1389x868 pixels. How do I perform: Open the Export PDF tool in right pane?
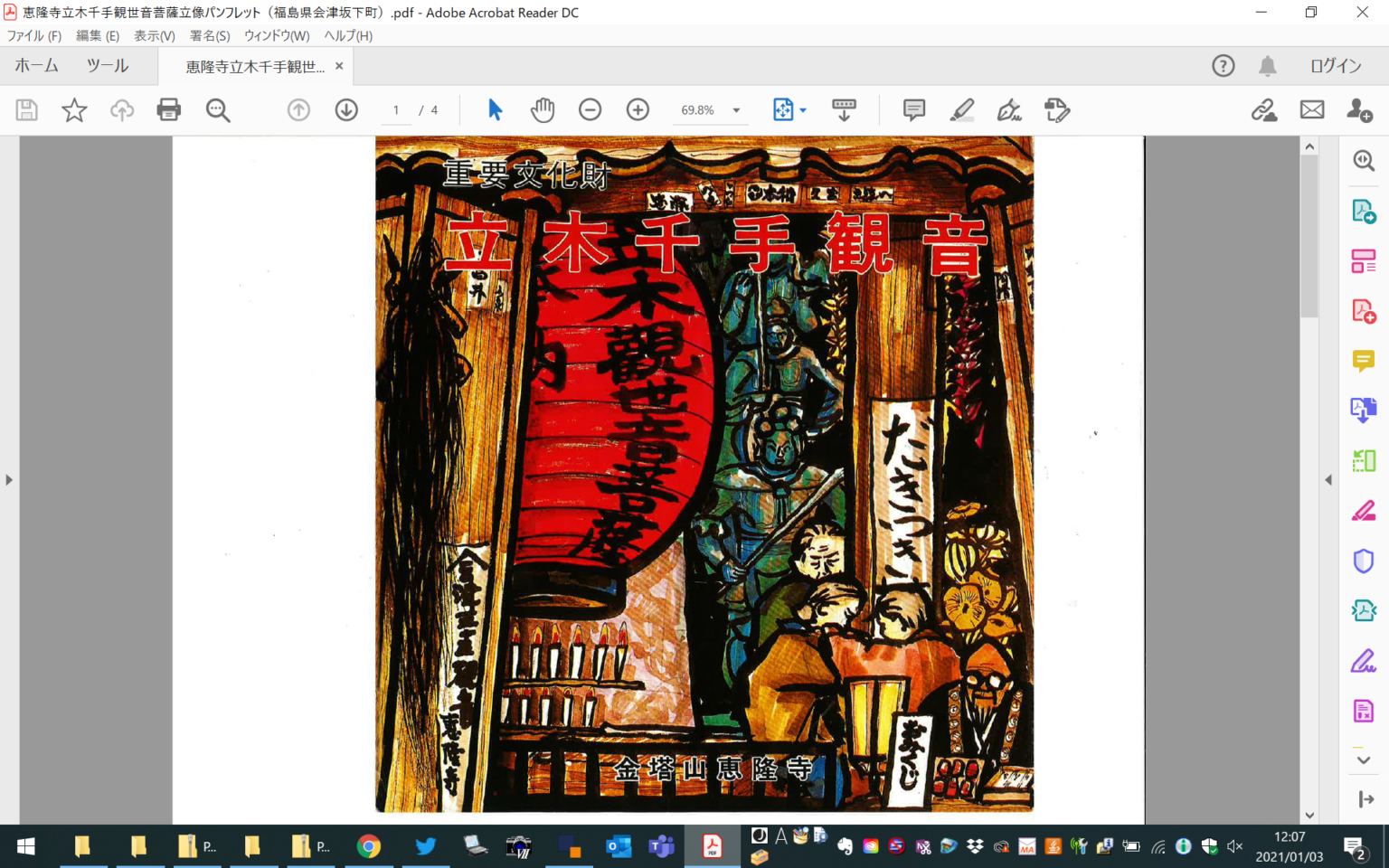click(1364, 212)
